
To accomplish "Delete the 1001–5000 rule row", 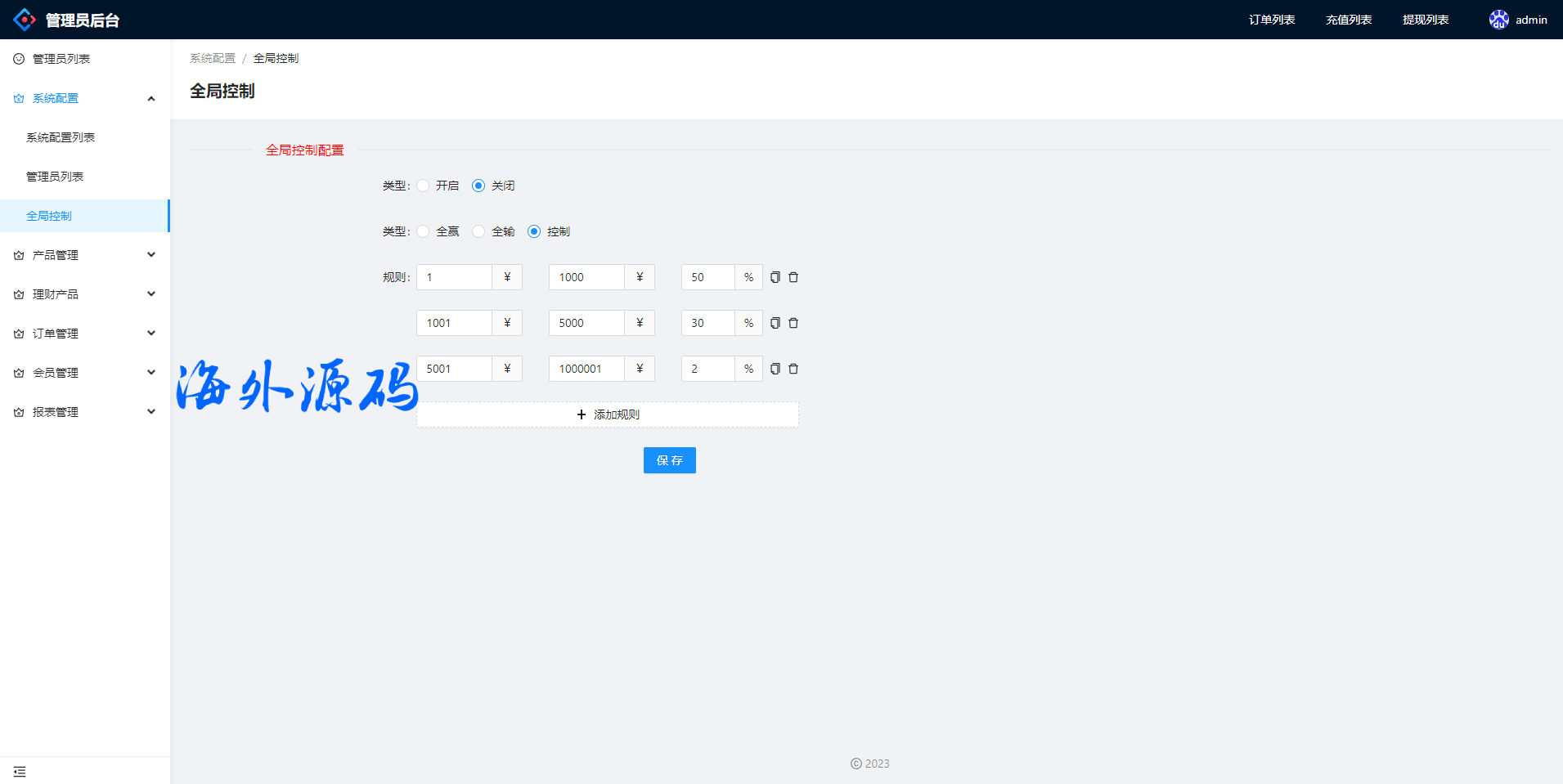I will point(793,323).
